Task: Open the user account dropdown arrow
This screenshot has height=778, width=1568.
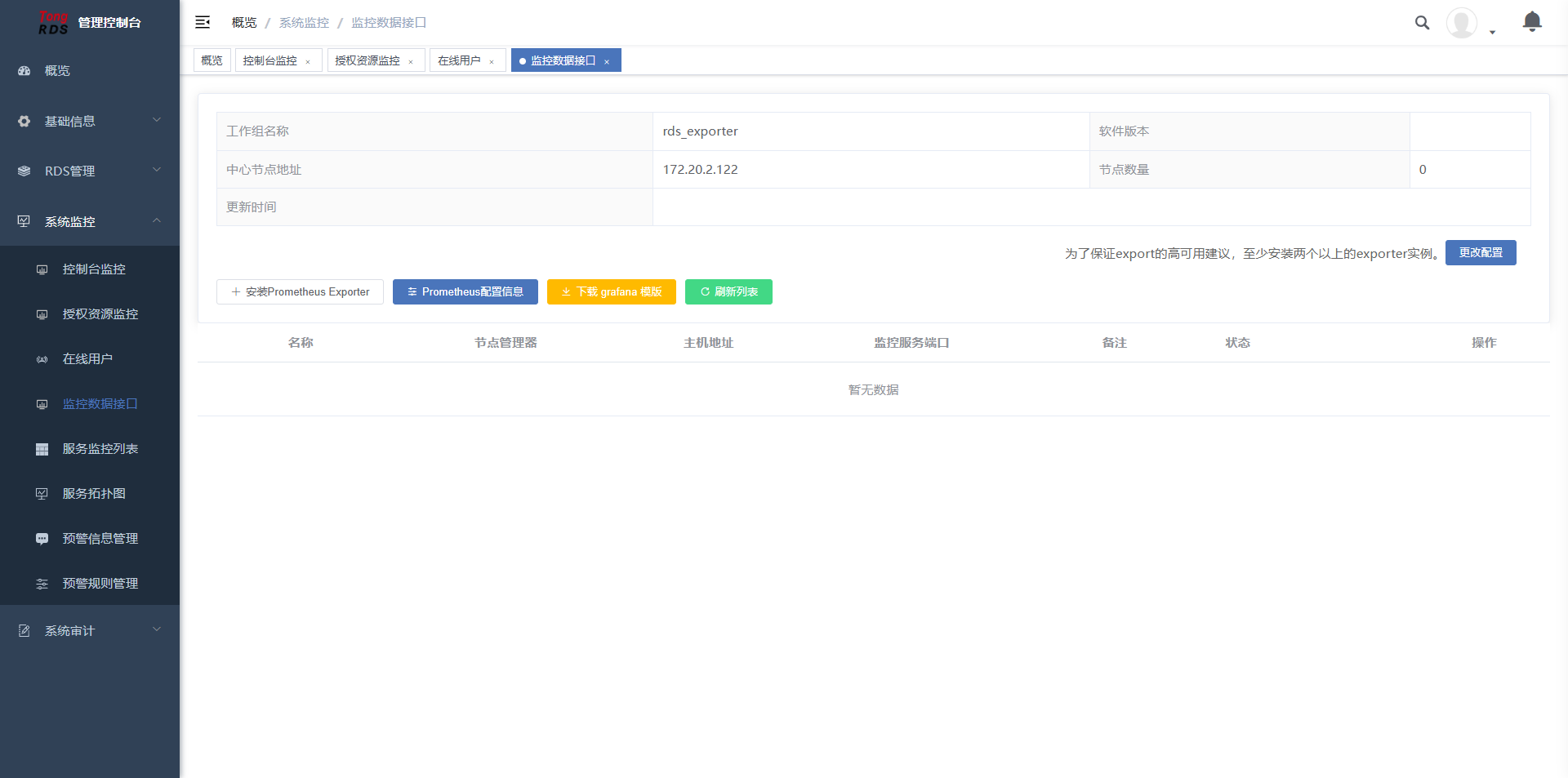Action: coord(1492,33)
